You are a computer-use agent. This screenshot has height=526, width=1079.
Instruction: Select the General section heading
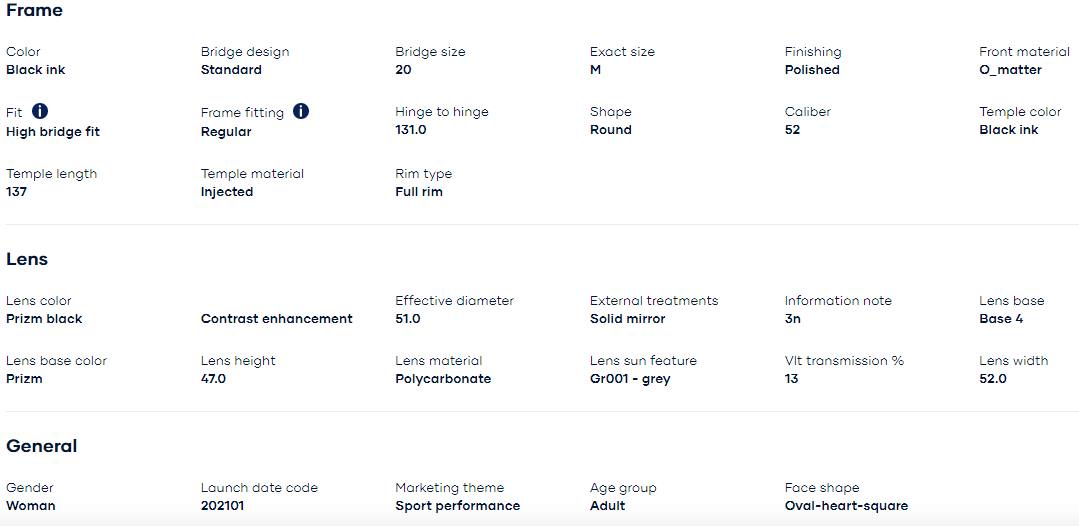point(41,446)
